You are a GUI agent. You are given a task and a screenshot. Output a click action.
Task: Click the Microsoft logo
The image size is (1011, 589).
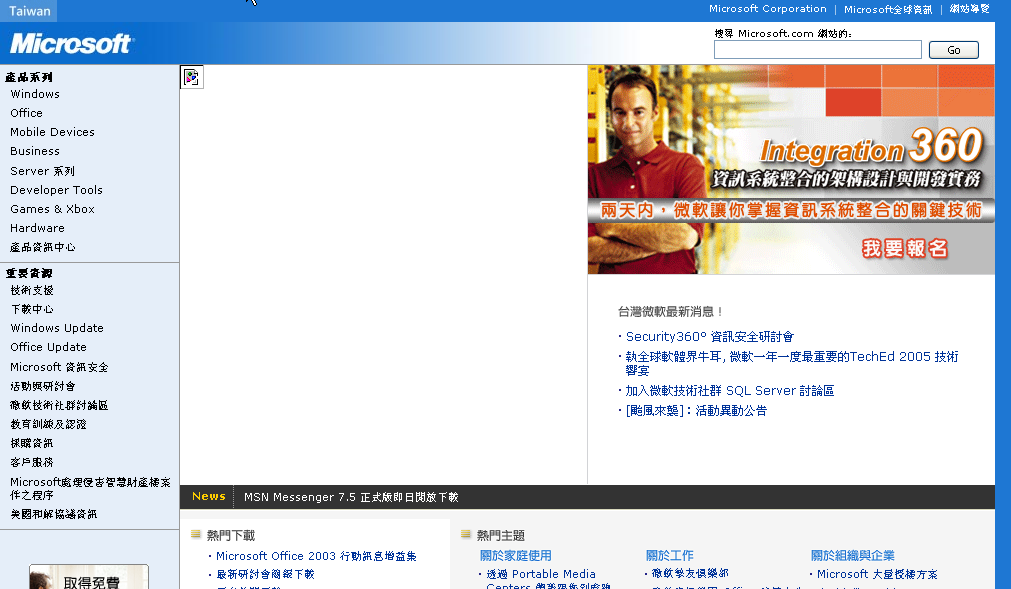[70, 44]
